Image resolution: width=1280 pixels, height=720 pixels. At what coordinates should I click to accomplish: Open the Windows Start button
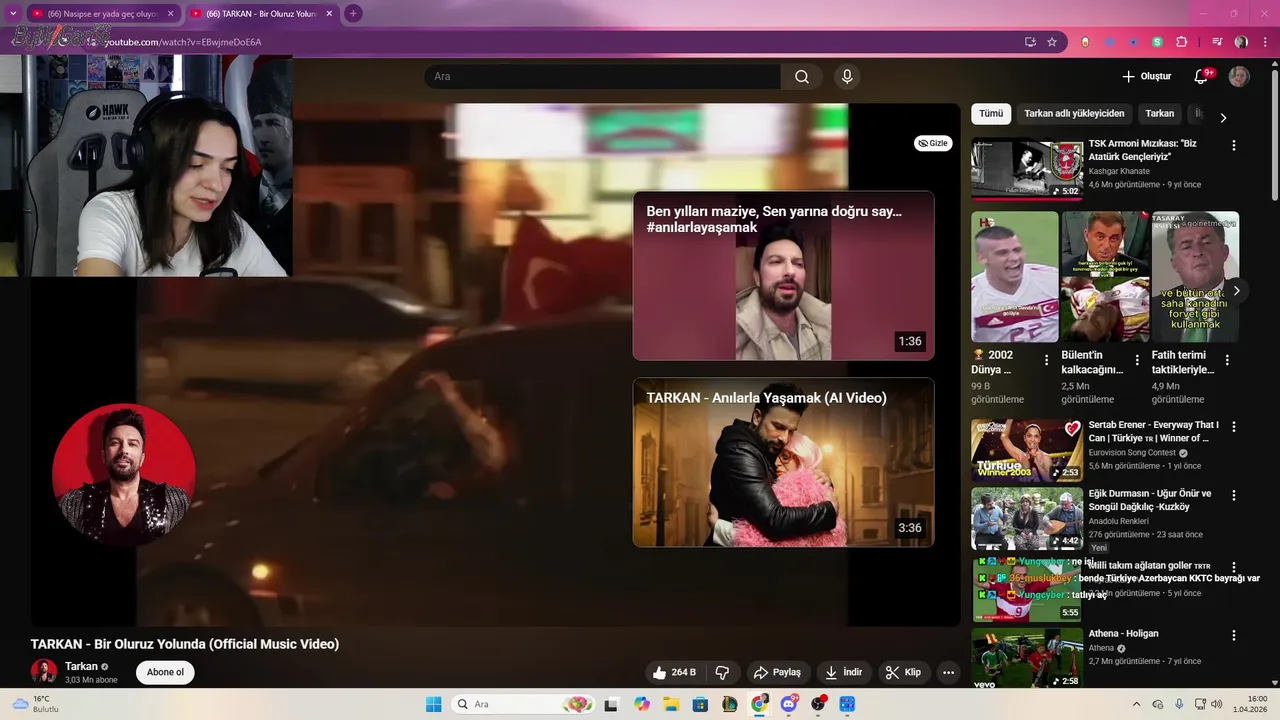(433, 704)
